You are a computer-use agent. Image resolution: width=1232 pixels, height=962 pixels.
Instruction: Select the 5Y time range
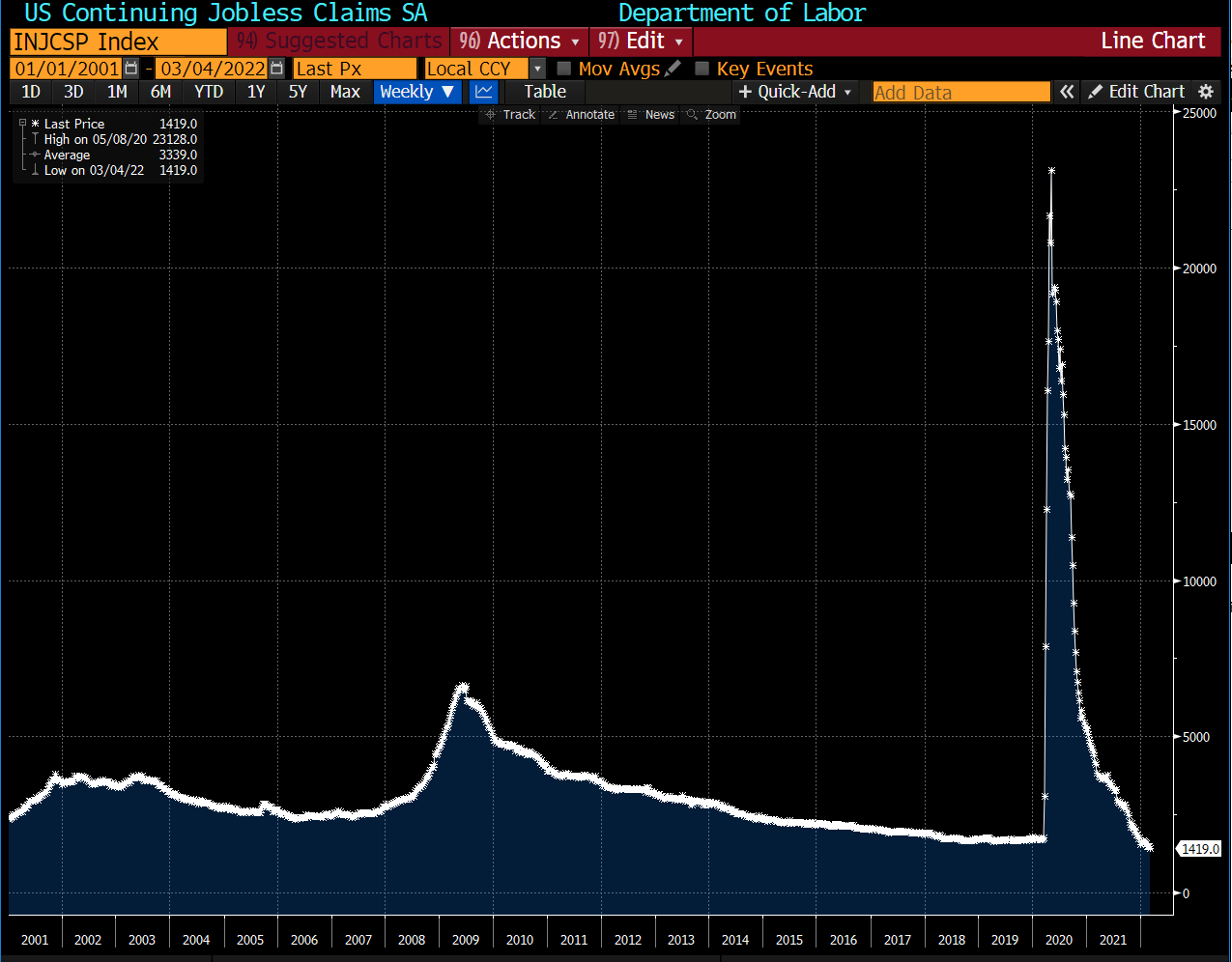pos(298,92)
